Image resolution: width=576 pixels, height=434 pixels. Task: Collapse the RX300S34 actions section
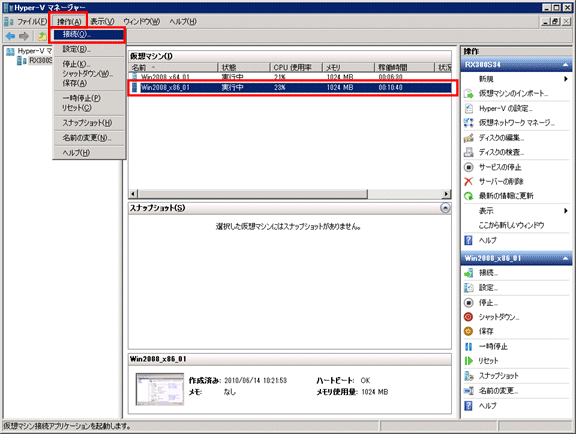coord(565,65)
